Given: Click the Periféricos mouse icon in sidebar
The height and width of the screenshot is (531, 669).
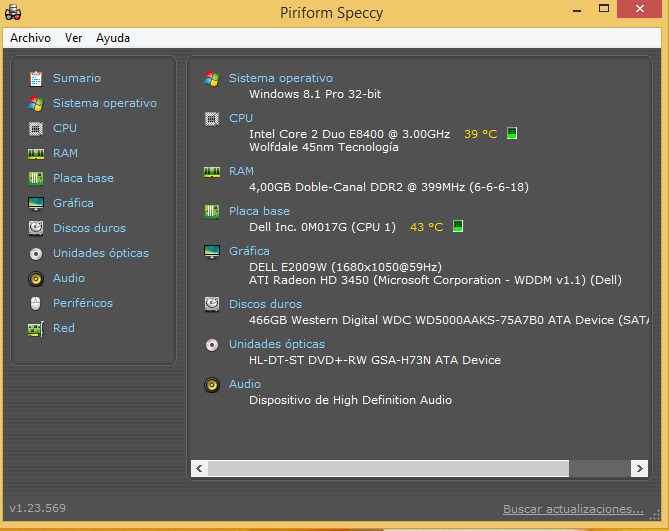Looking at the screenshot, I should click(x=36, y=304).
